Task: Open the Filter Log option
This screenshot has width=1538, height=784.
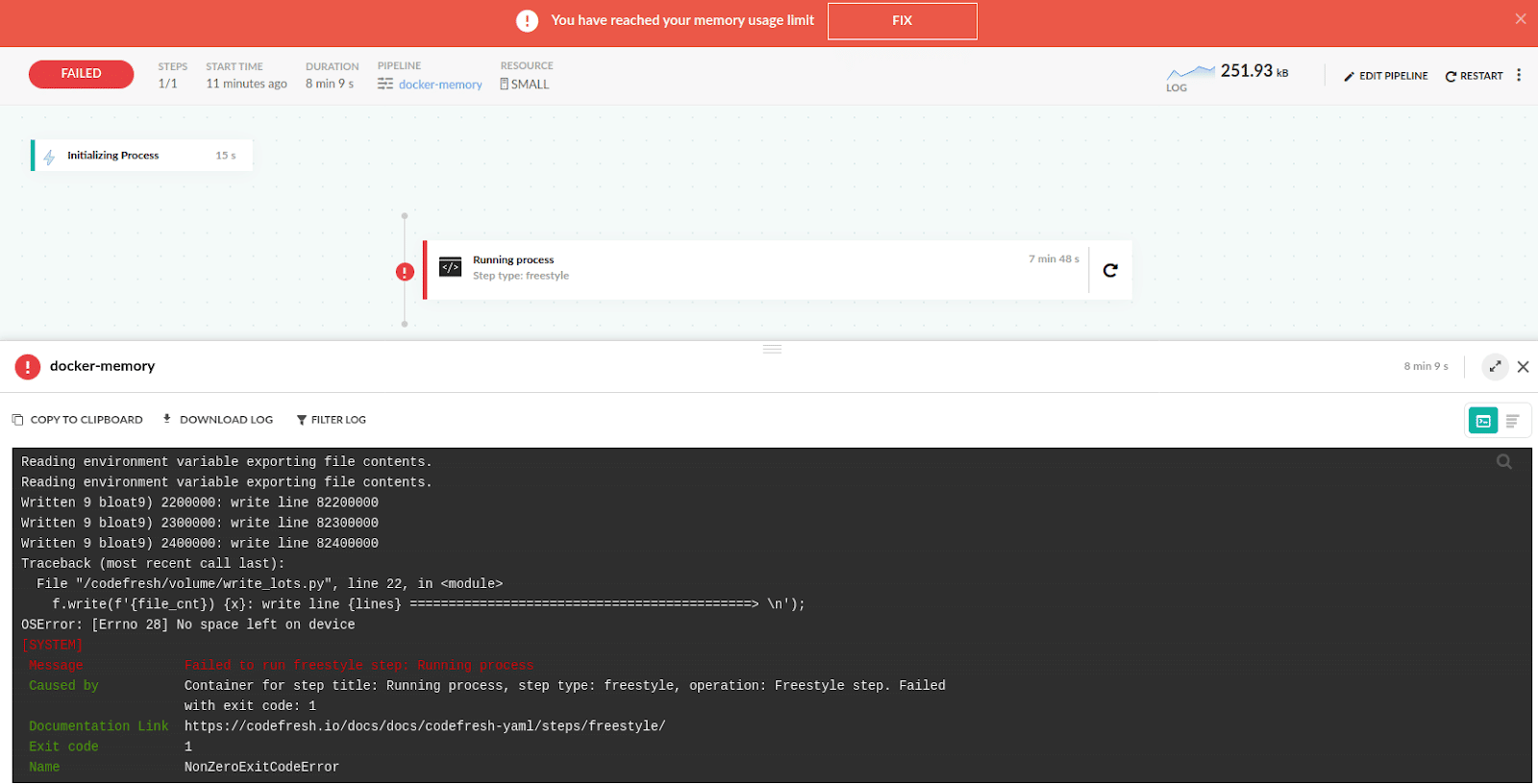Action: (x=331, y=420)
